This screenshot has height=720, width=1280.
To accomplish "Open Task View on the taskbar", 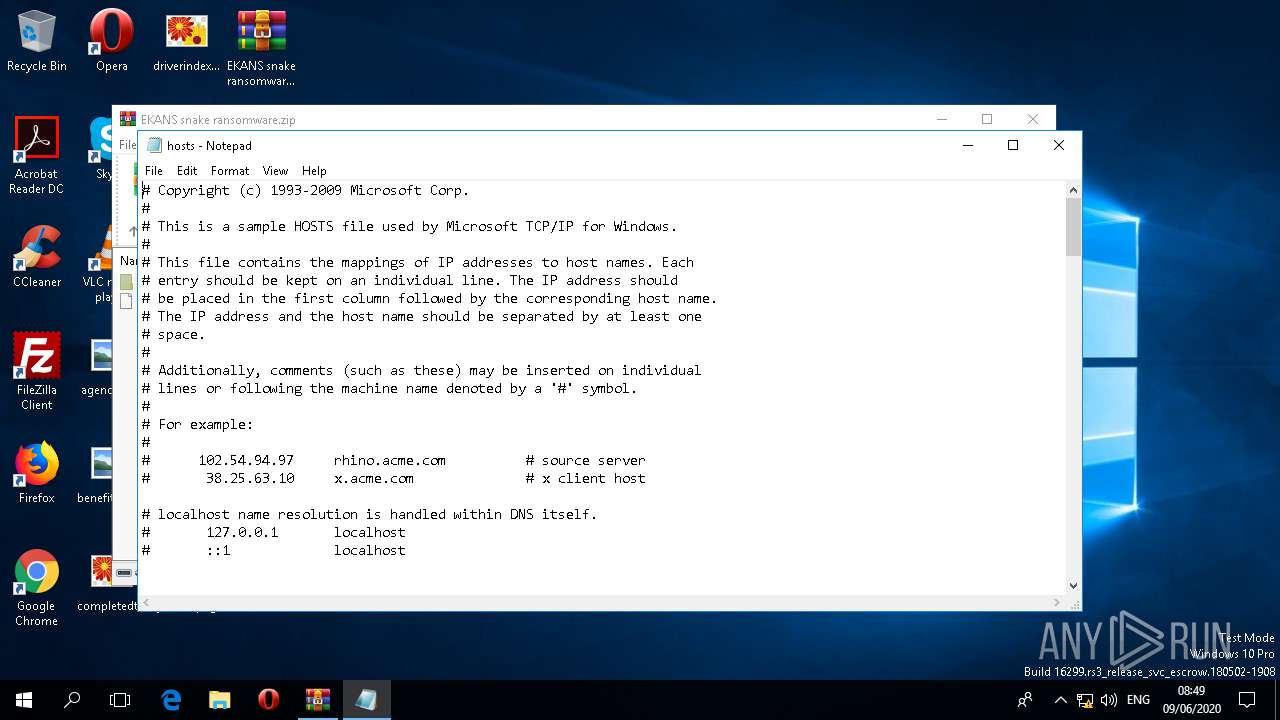I will tap(120, 700).
